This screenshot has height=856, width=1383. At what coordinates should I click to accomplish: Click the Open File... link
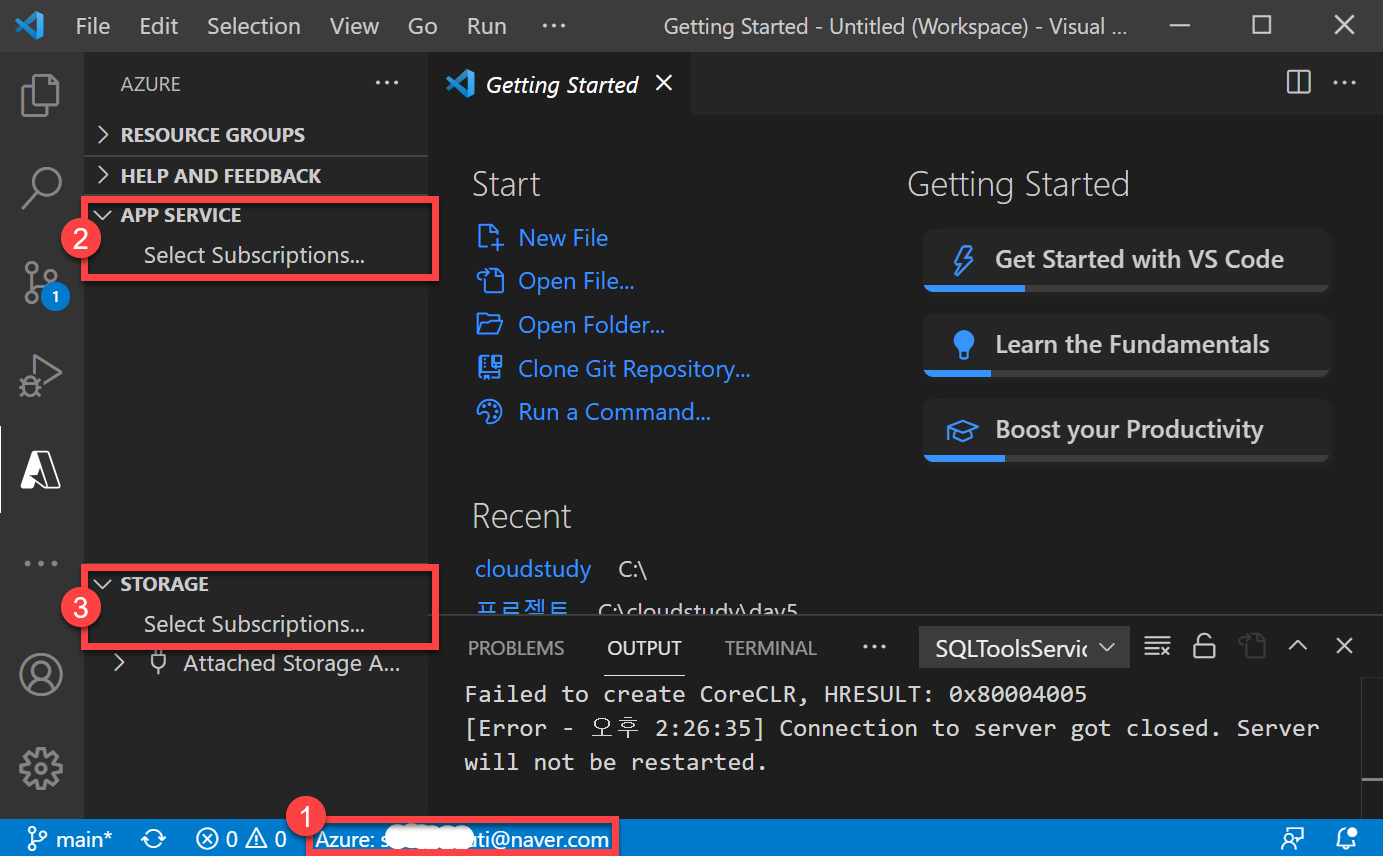[x=576, y=281]
